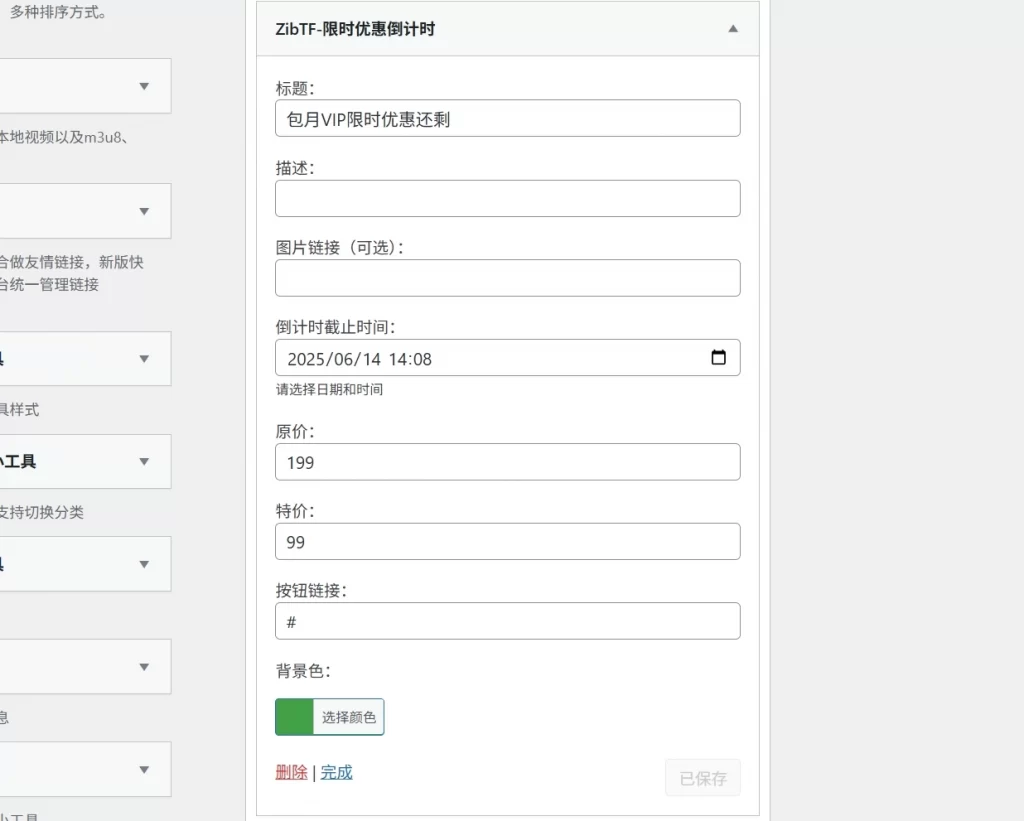
Task: Expand the dropdown below 支持切换分类
Action: (85, 563)
